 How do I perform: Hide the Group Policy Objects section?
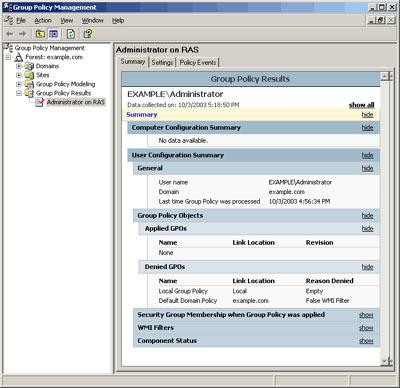coord(367,216)
